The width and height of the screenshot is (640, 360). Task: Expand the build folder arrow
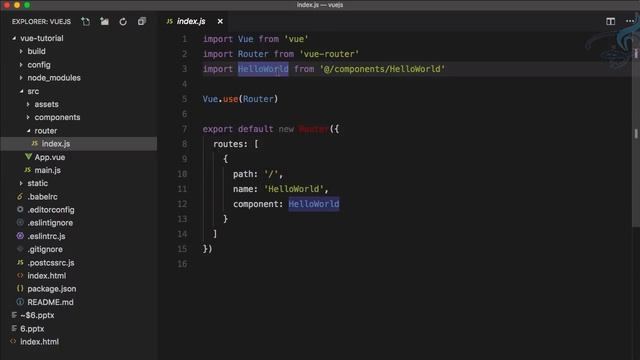click(x=21, y=51)
